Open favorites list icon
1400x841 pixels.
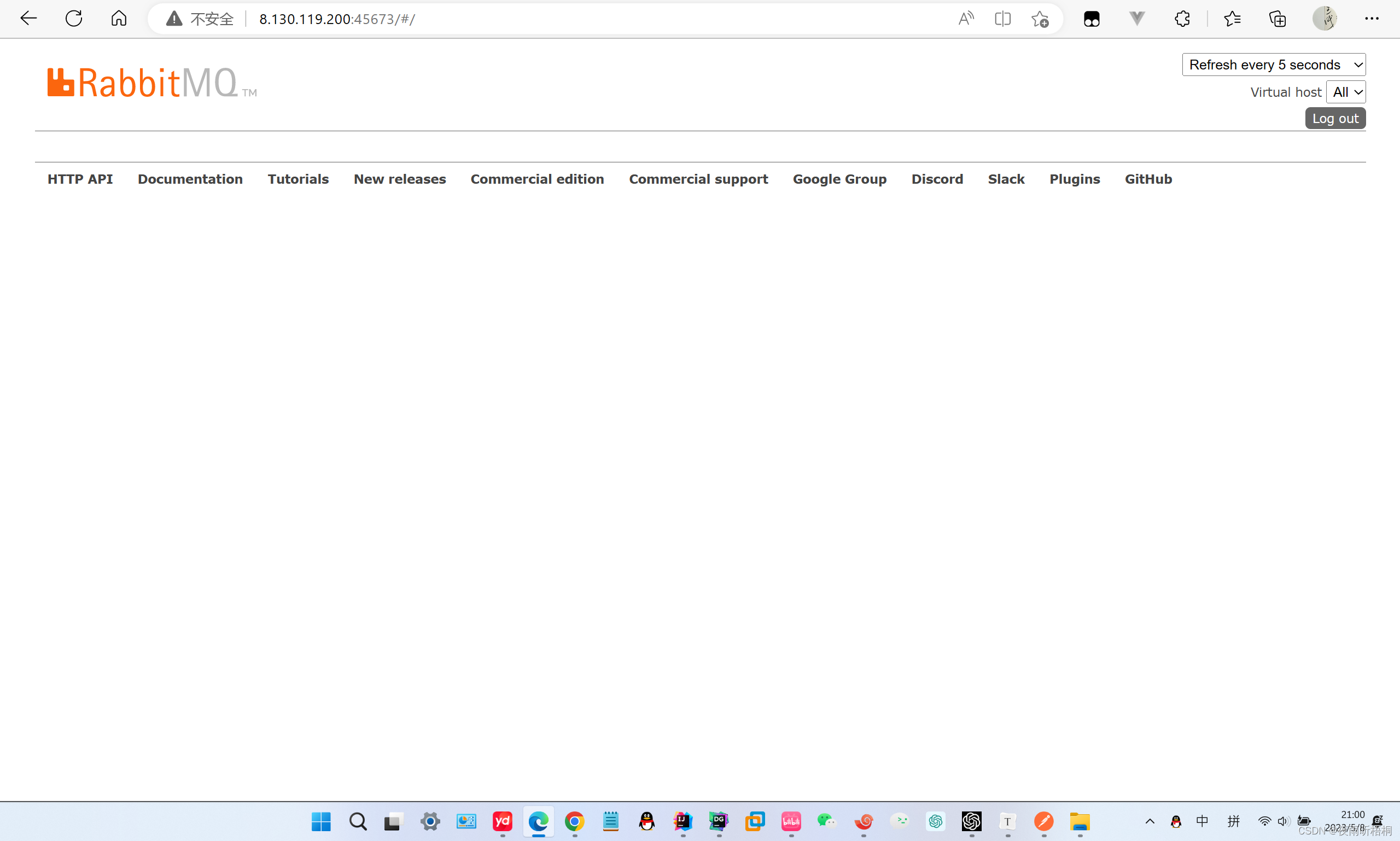click(x=1232, y=19)
